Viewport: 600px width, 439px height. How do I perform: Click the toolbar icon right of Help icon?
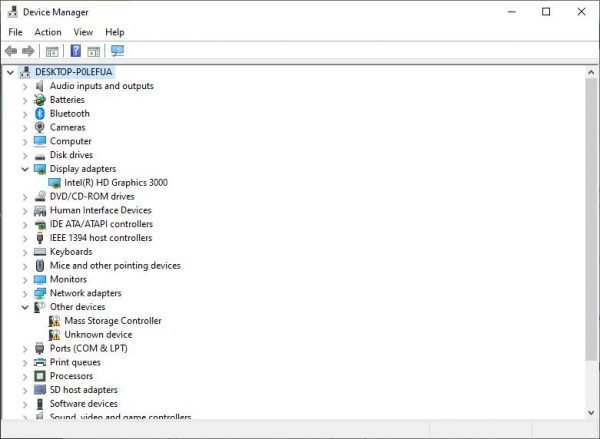coord(93,51)
